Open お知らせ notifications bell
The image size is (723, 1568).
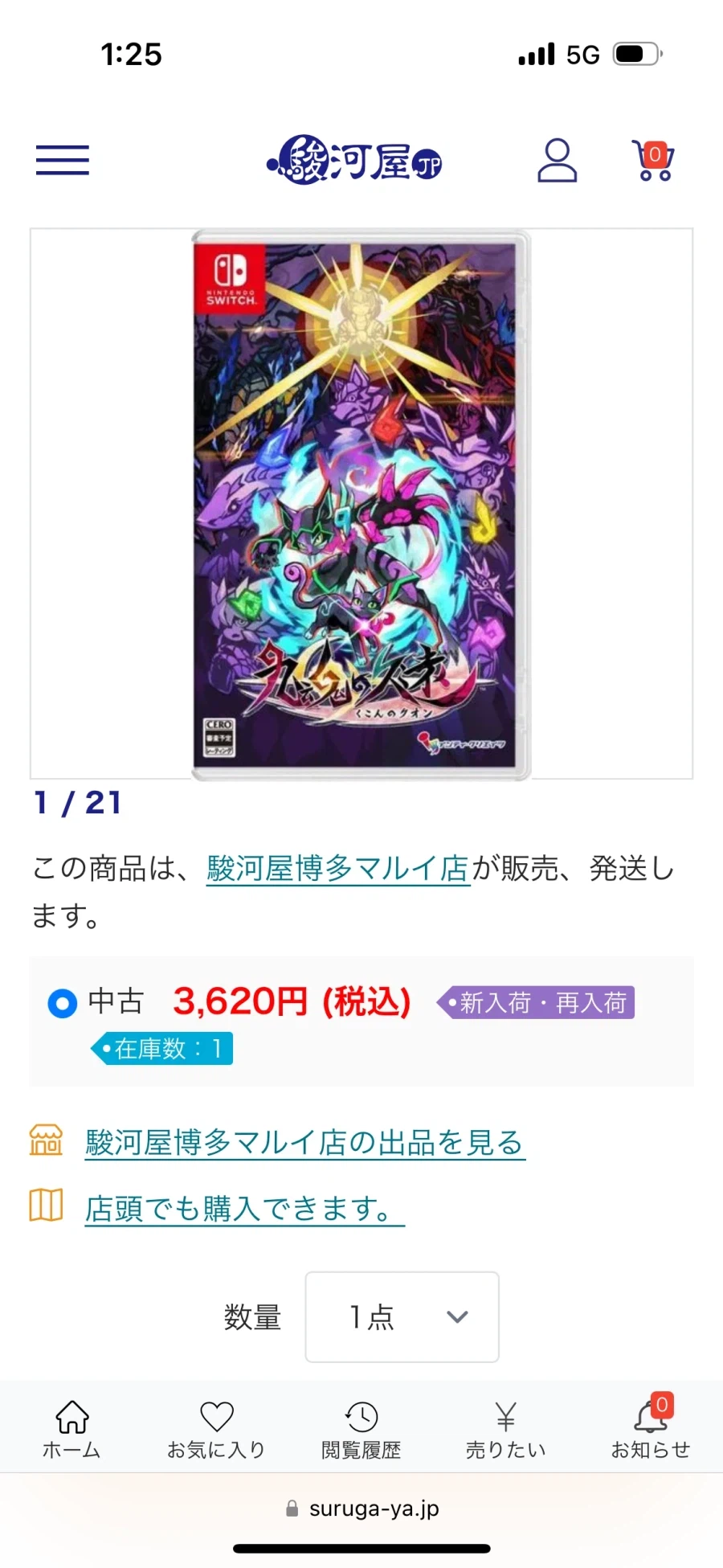651,1430
